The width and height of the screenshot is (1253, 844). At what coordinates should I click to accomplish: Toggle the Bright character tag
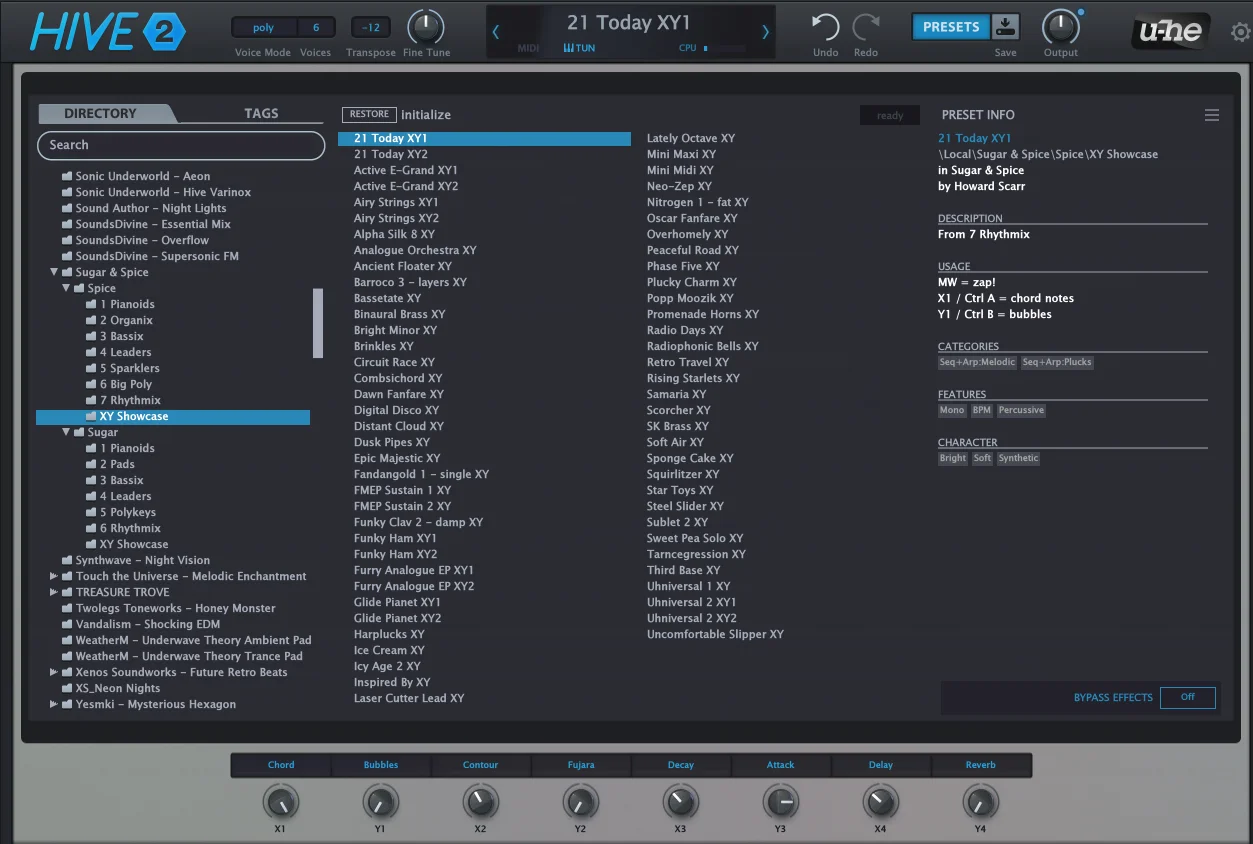pyautogui.click(x=952, y=458)
